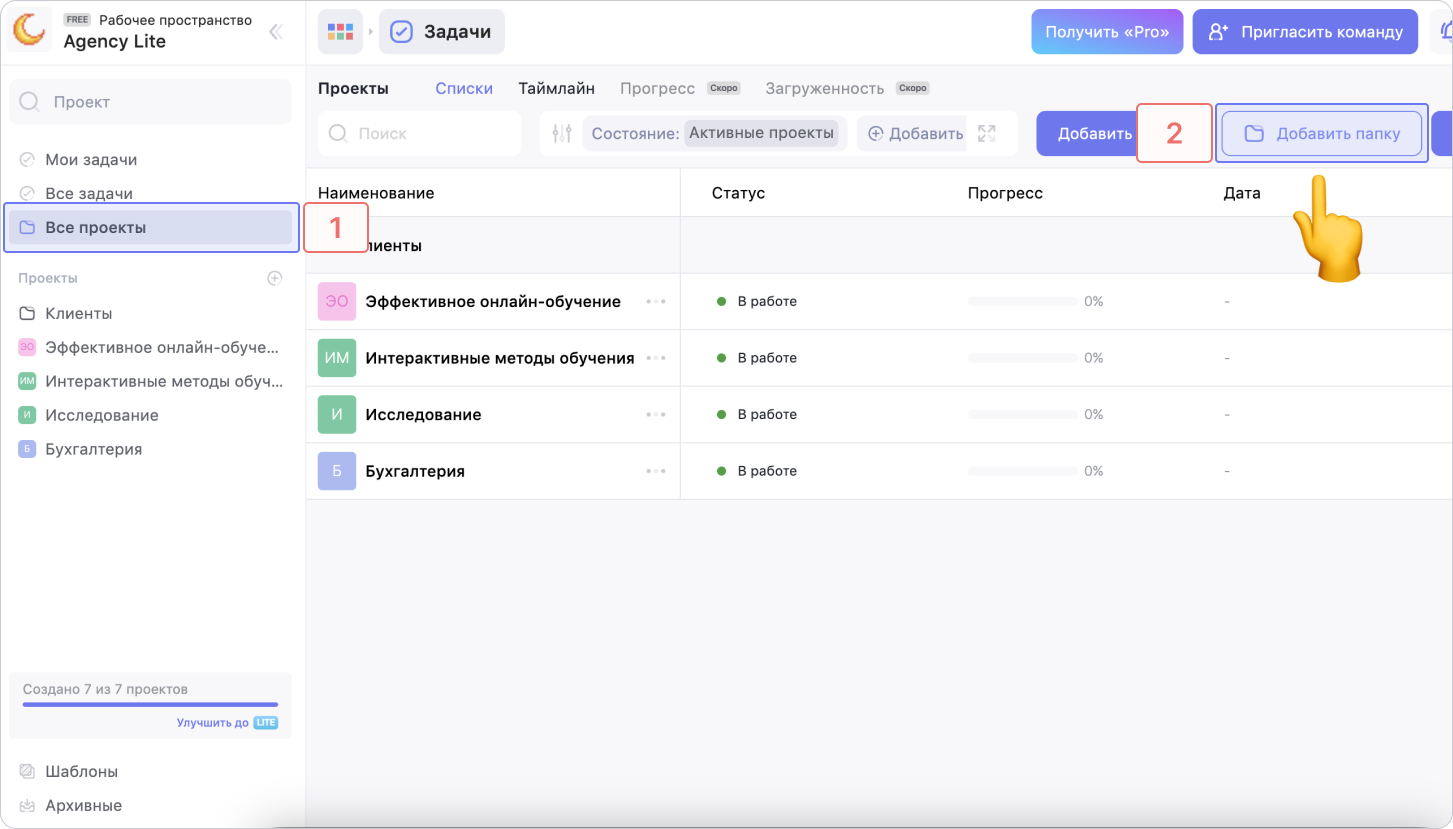1453x829 pixels.
Task: Open more options for Исследование row
Action: (656, 414)
